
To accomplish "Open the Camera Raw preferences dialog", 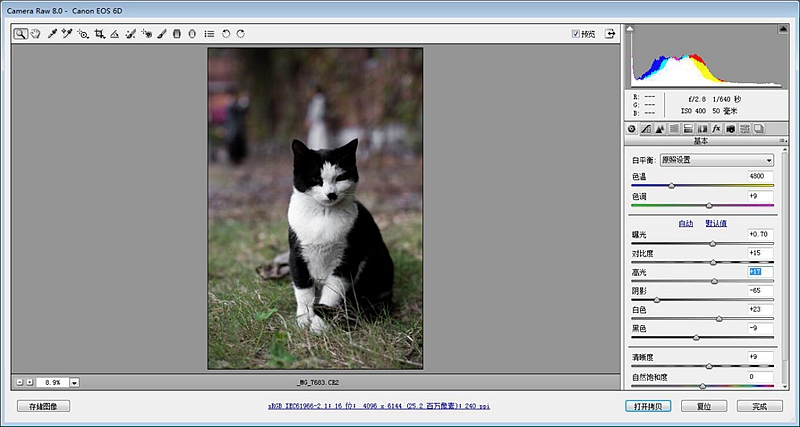I will click(209, 34).
